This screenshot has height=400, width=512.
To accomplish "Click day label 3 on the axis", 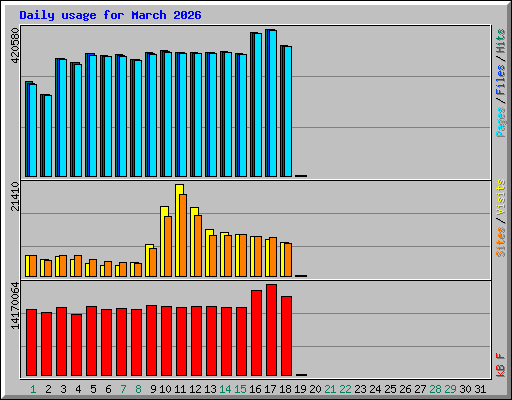I will point(63,389).
